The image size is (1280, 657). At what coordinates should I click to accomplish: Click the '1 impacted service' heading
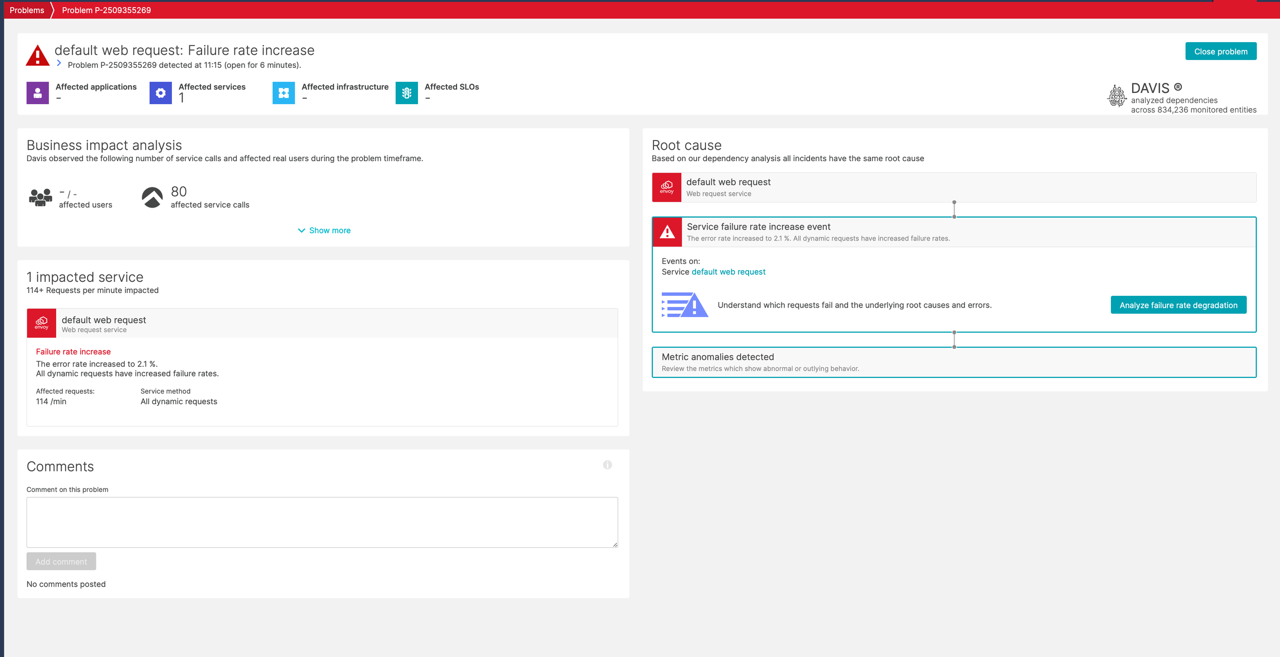tap(85, 277)
